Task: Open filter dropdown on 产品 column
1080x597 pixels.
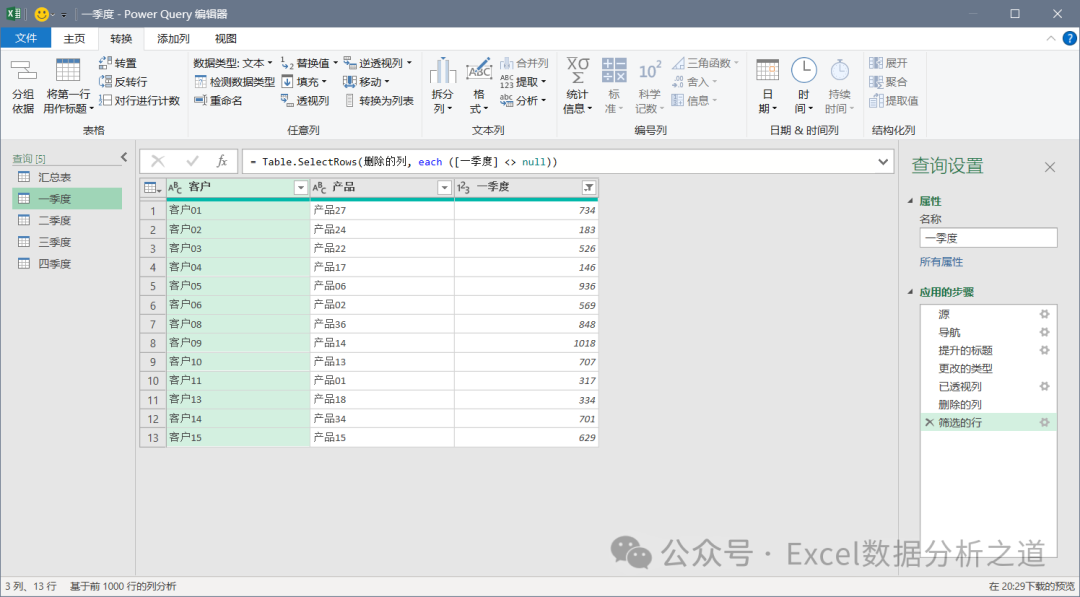Action: click(444, 187)
